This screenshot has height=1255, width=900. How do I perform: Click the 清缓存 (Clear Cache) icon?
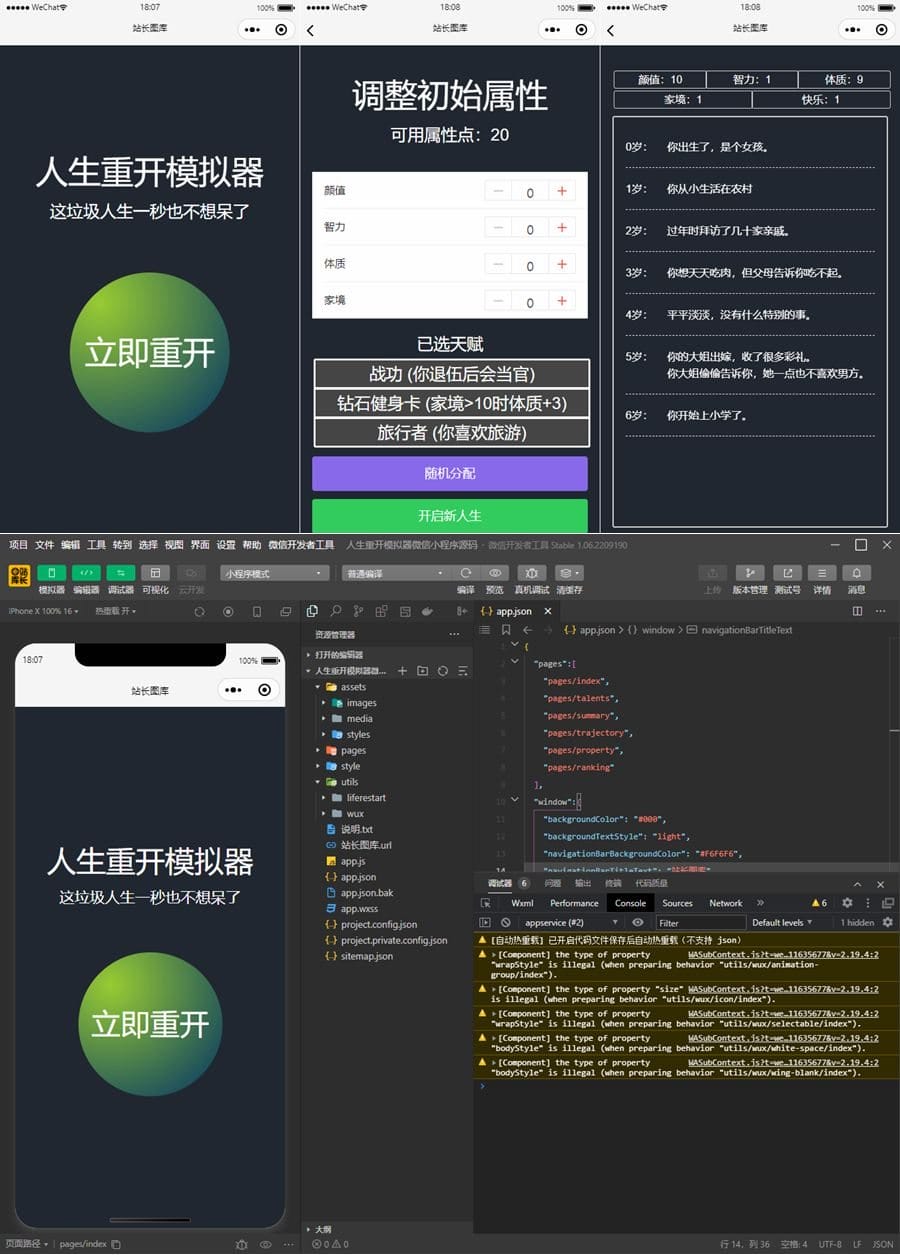[x=565, y=572]
